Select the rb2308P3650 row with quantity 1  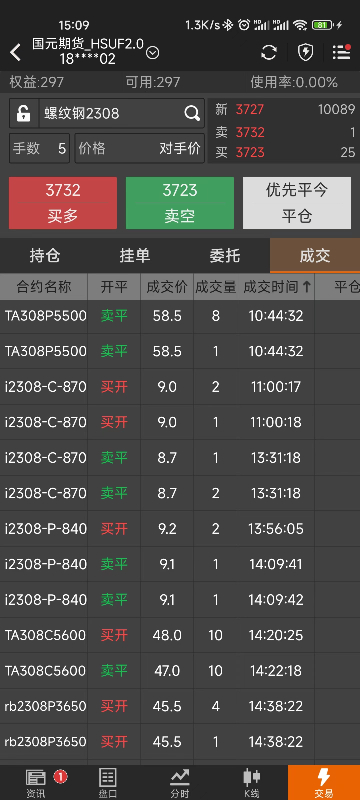pos(180,741)
